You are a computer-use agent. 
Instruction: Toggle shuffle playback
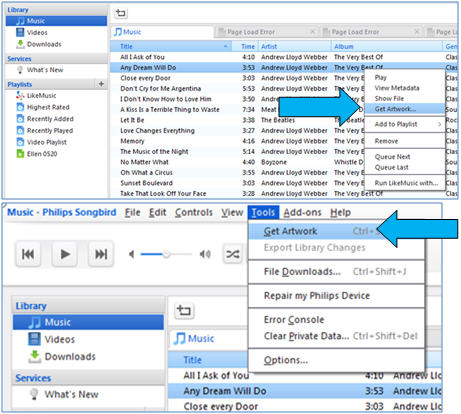click(x=232, y=254)
